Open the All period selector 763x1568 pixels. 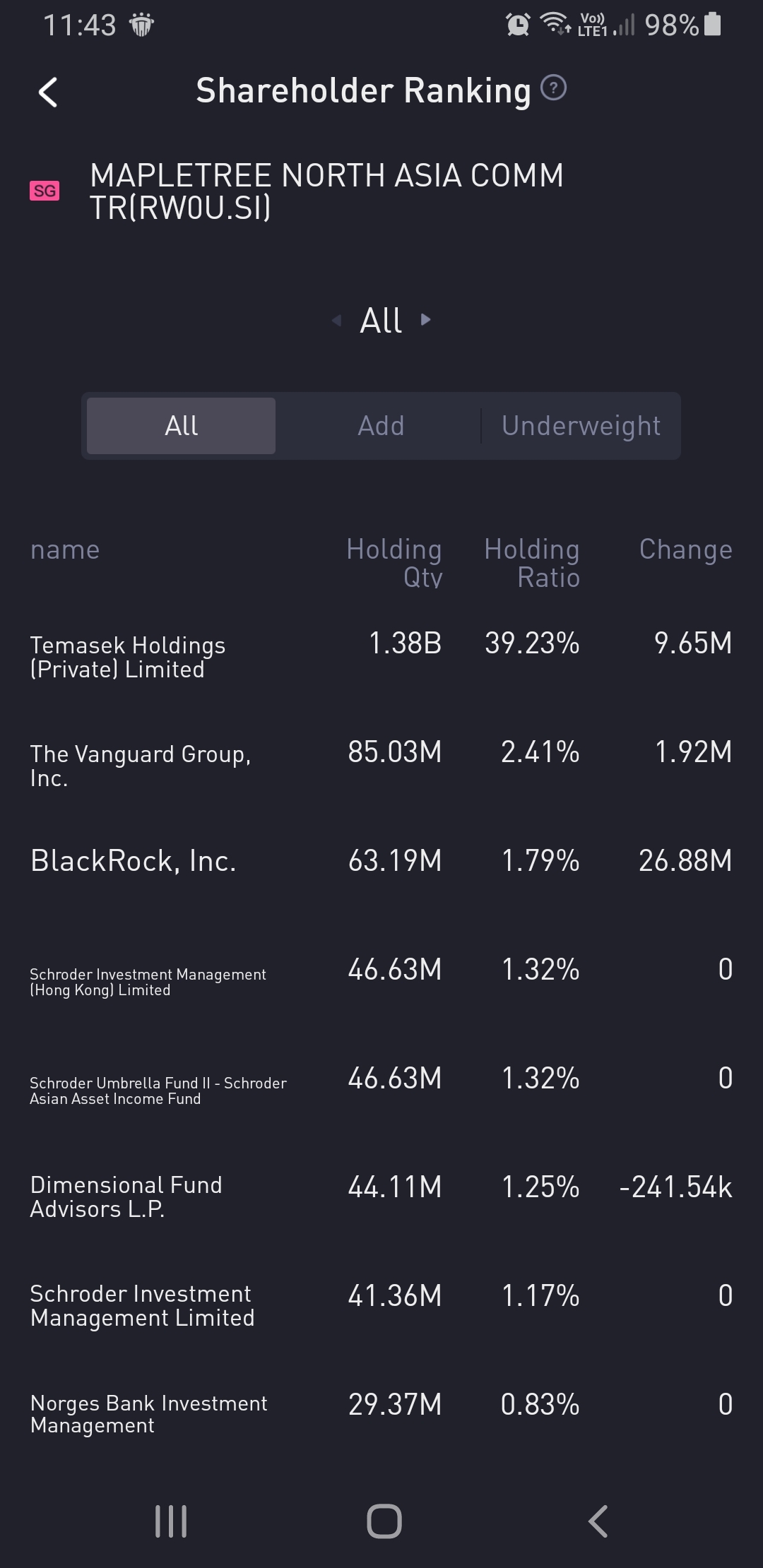381,321
